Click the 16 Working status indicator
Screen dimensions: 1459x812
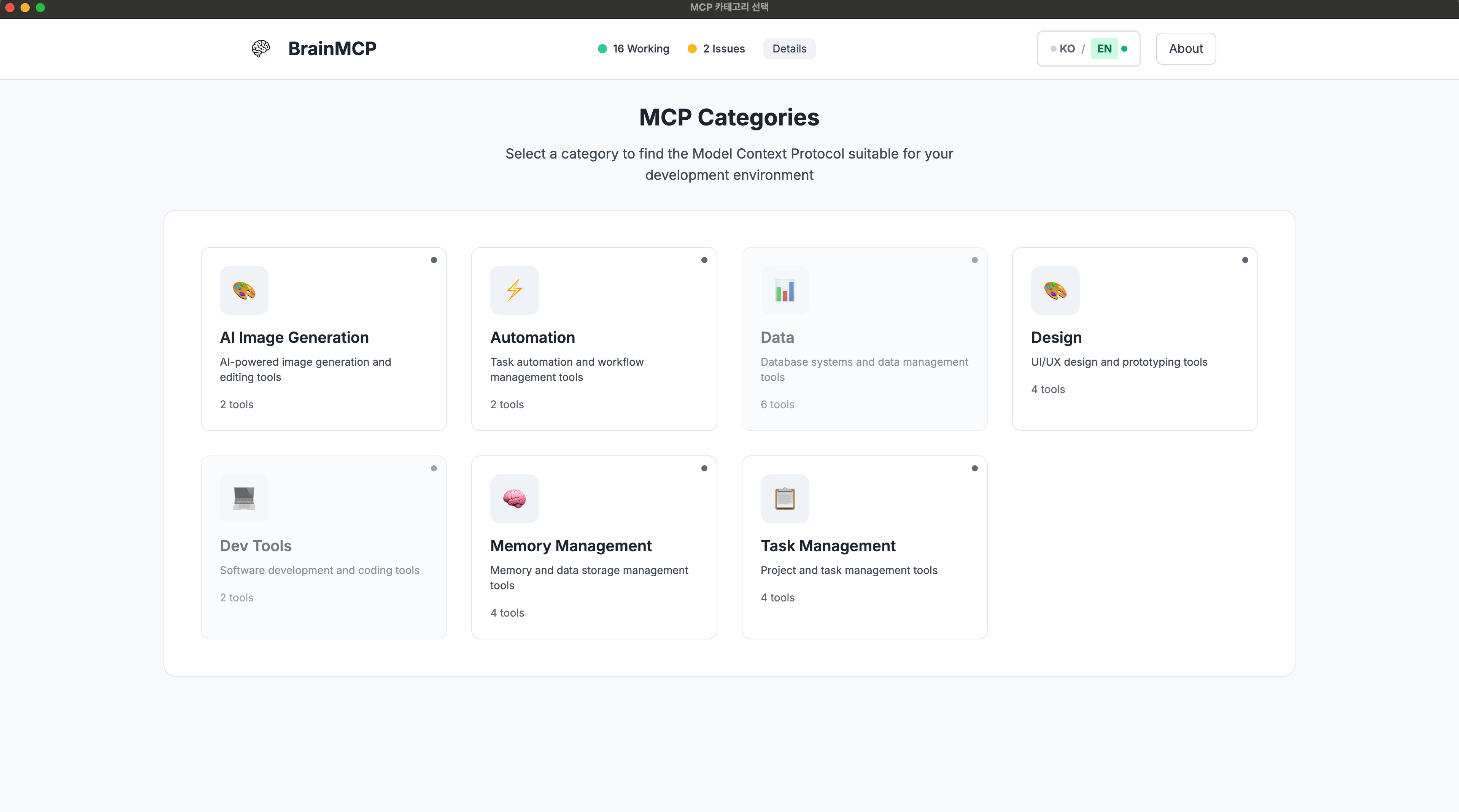click(x=634, y=49)
